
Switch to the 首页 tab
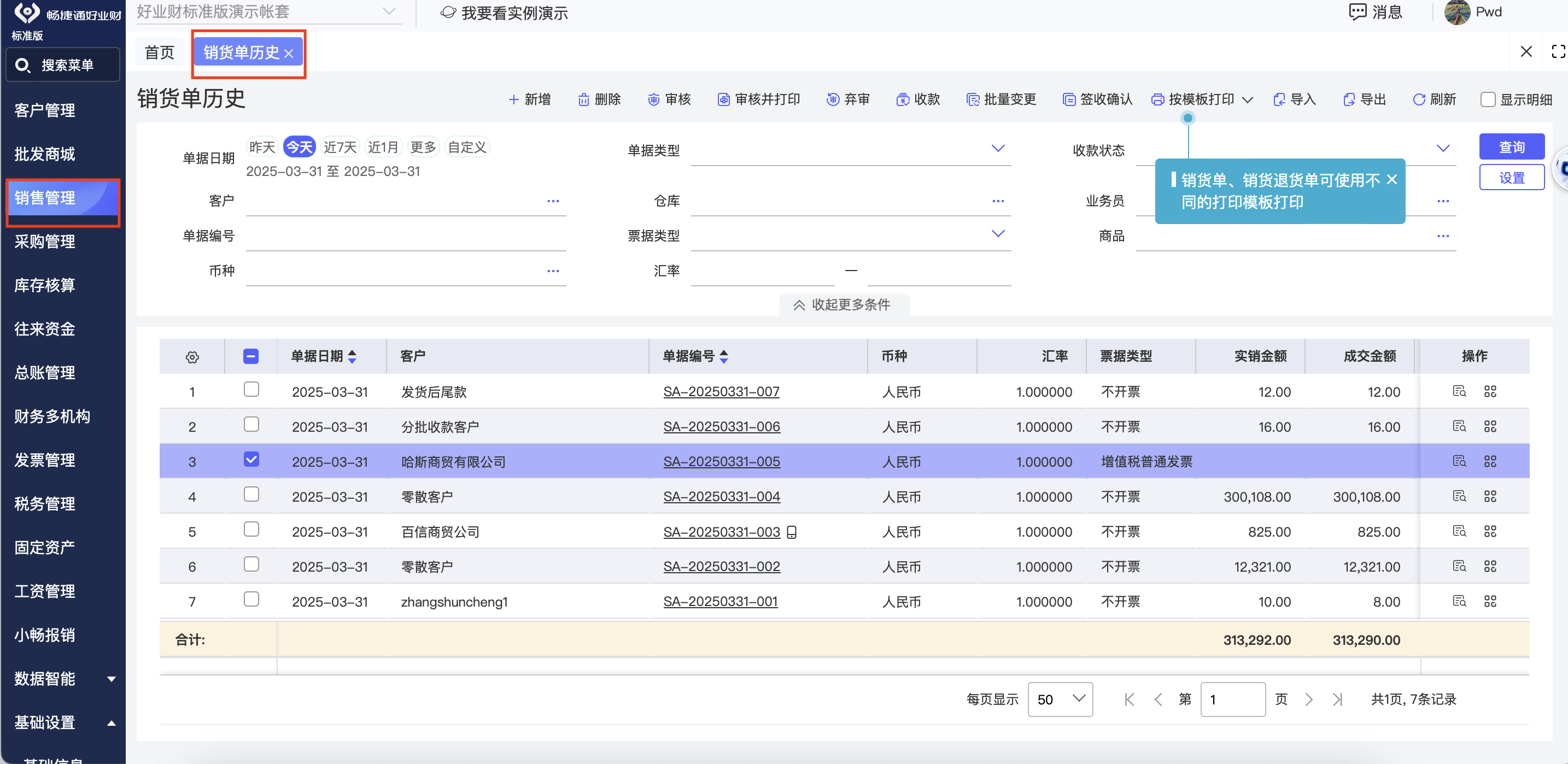[x=160, y=52]
